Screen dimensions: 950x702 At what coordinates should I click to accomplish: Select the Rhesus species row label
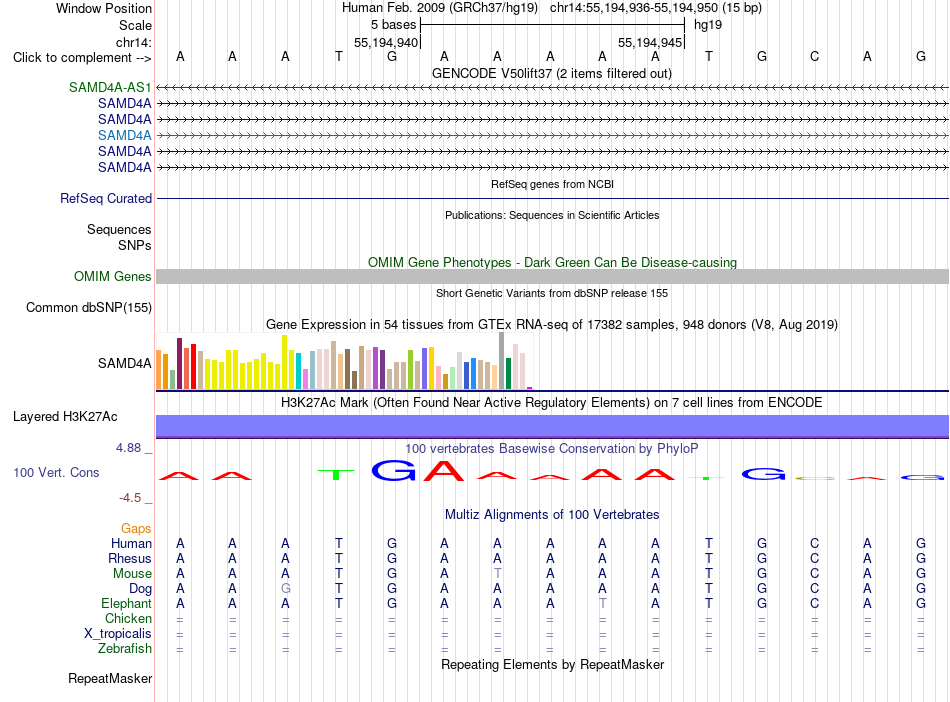[x=130, y=558]
